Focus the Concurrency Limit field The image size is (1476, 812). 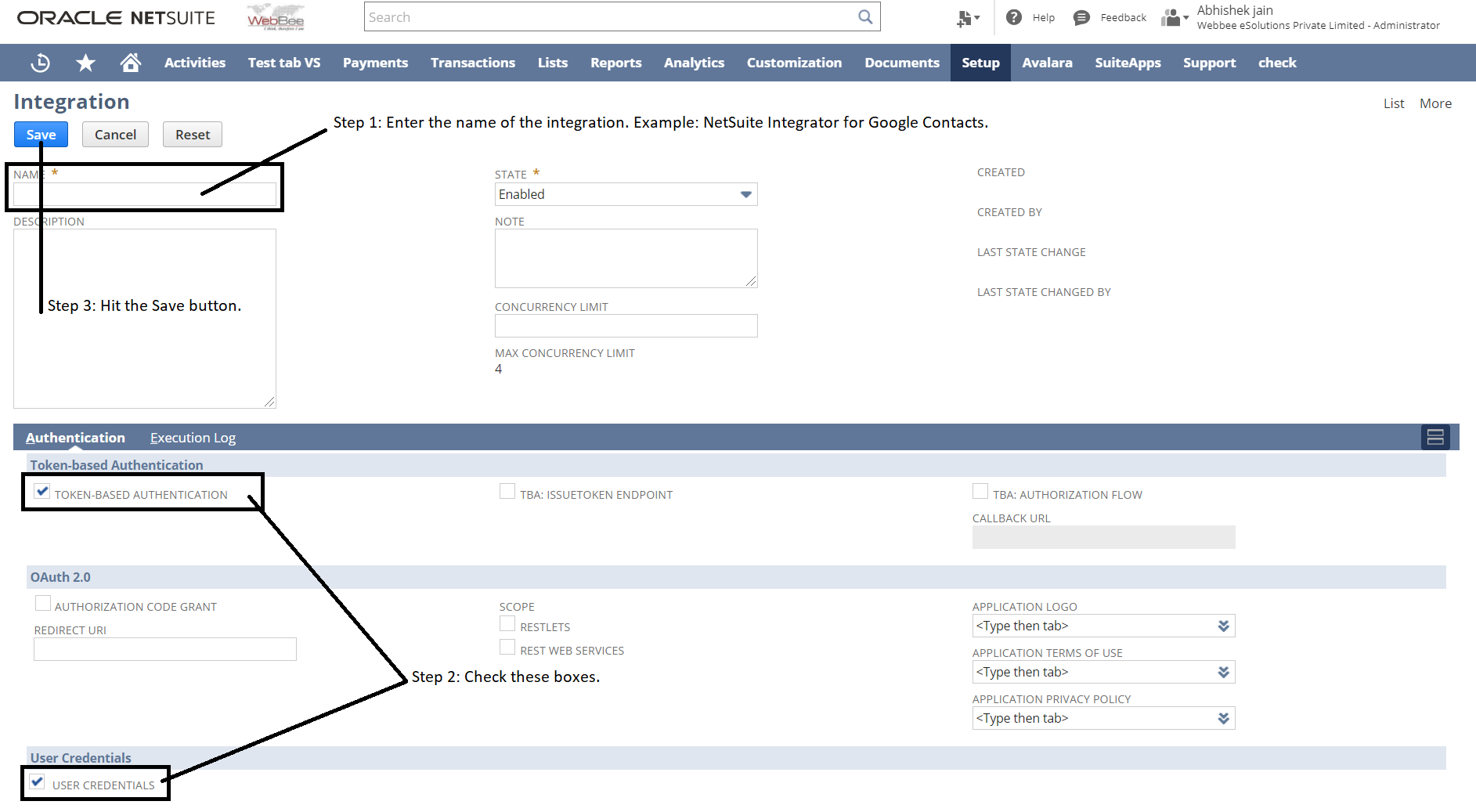click(626, 326)
